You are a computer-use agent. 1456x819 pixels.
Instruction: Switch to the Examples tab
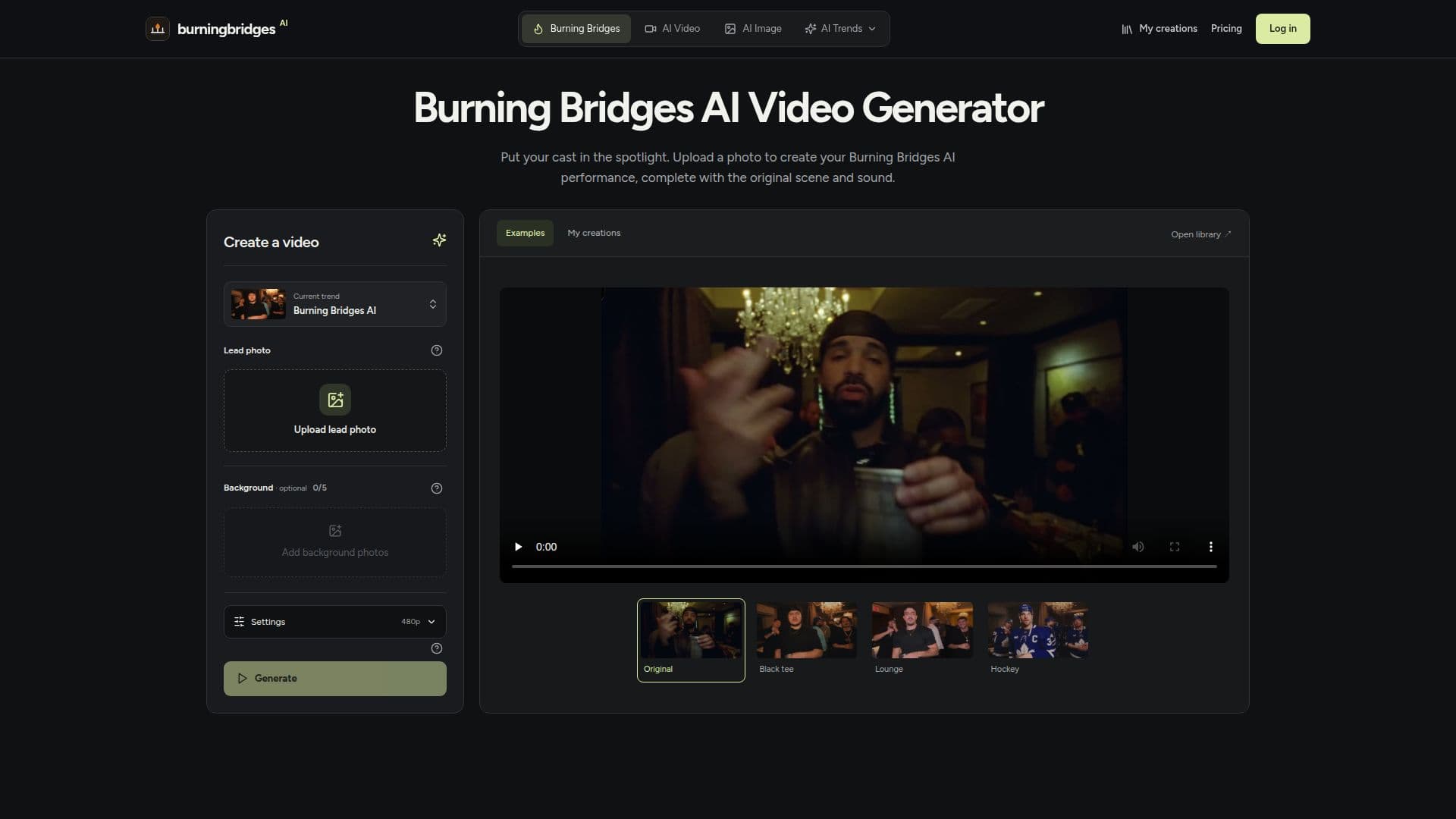point(525,233)
